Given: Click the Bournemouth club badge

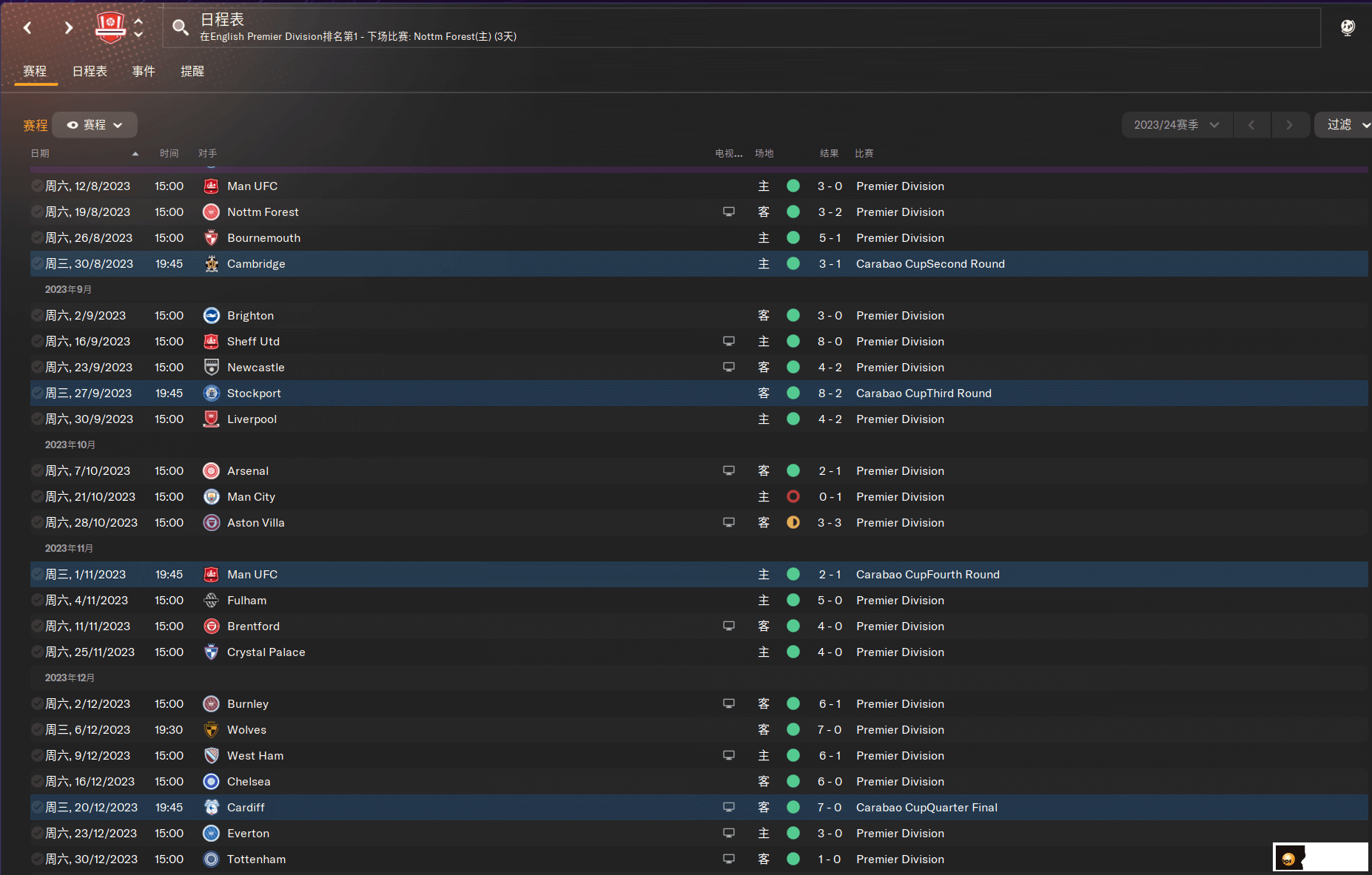Looking at the screenshot, I should 211,238.
